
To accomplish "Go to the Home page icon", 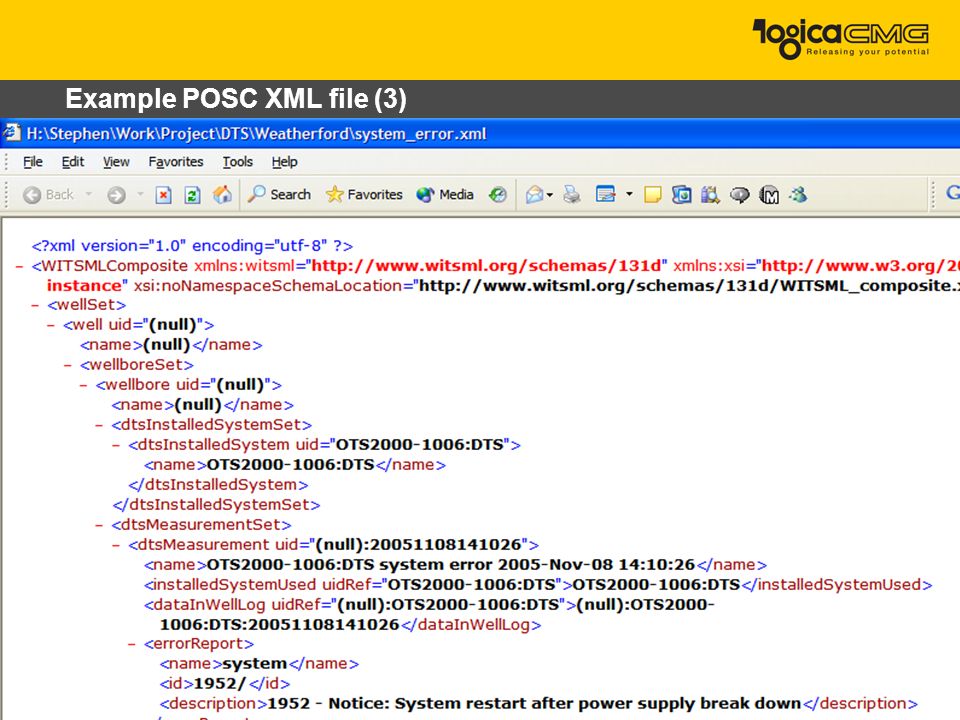I will pyautogui.click(x=222, y=195).
